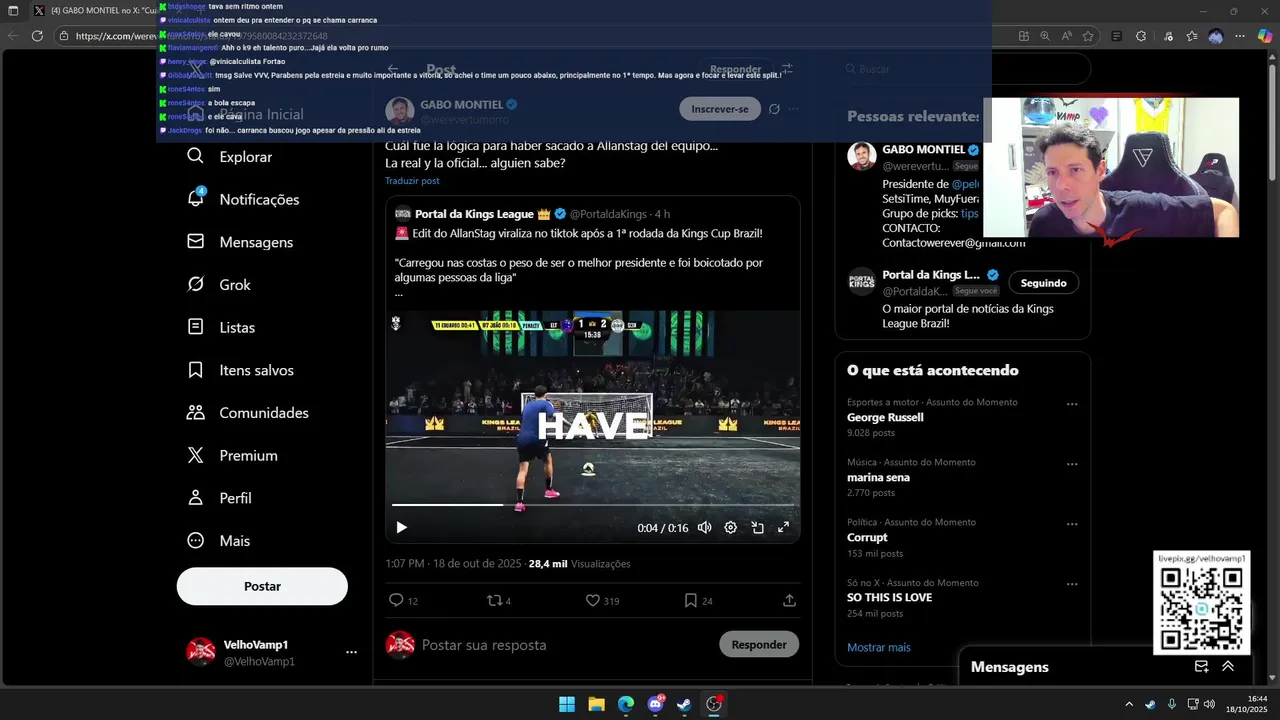Viewport: 1280px width, 720px height.
Task: Open Portal da Kings League quoted post author
Action: click(x=475, y=214)
